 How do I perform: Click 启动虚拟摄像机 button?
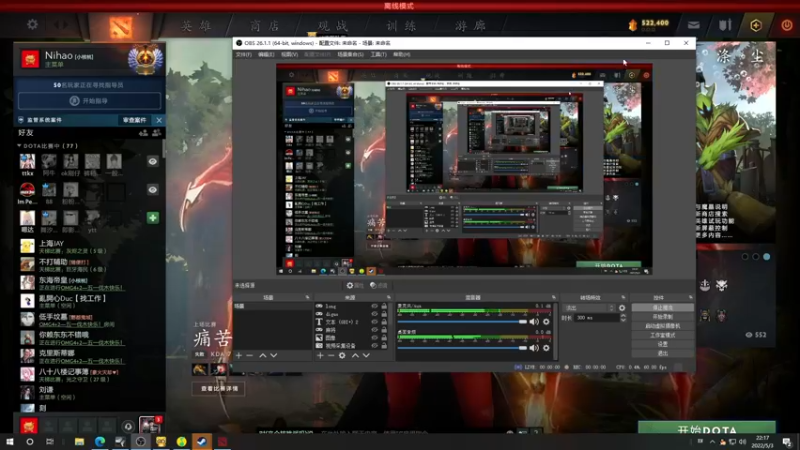coord(662,326)
